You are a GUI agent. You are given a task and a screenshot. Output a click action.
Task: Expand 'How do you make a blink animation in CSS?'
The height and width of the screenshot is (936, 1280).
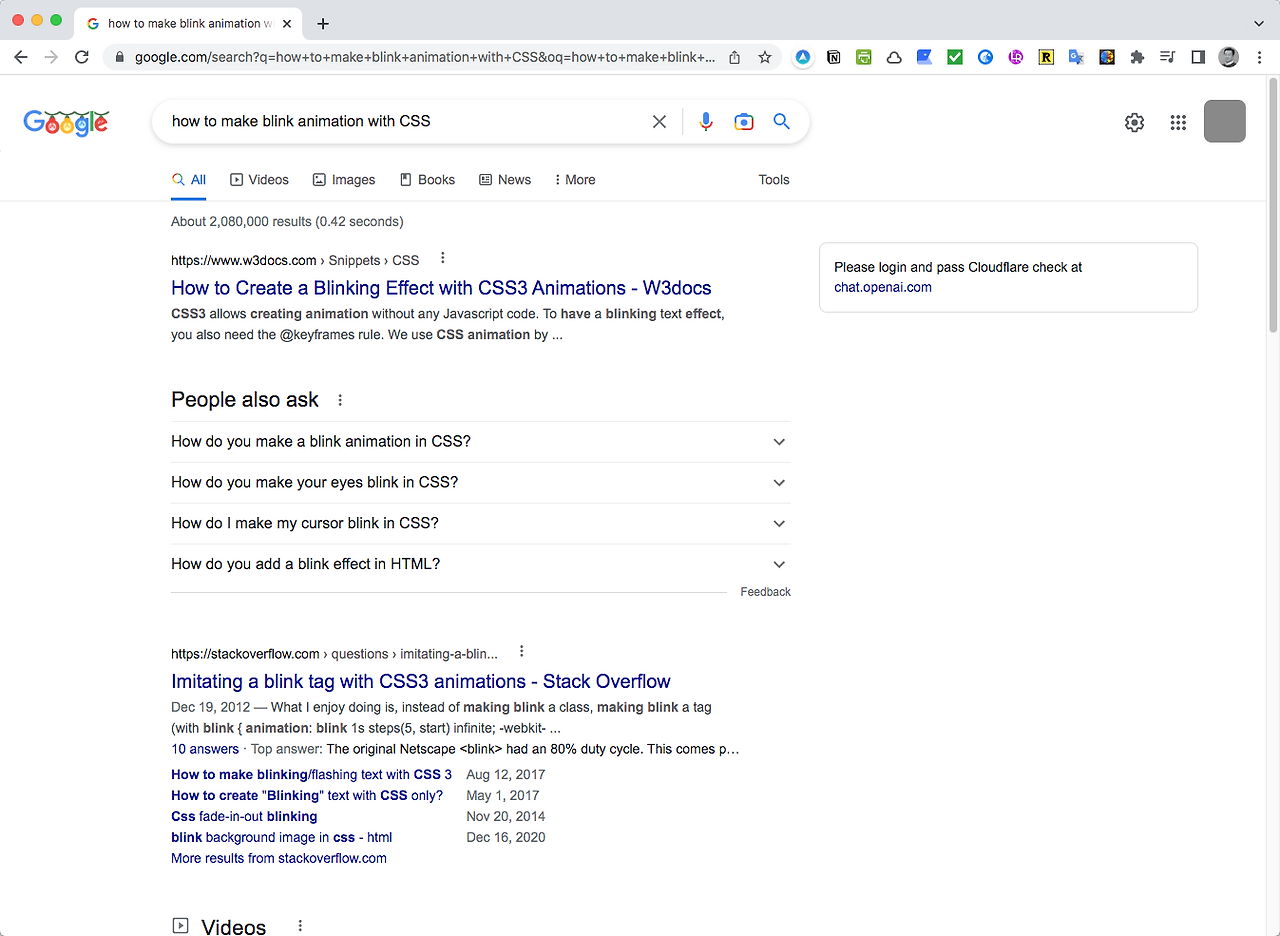pyautogui.click(x=481, y=441)
